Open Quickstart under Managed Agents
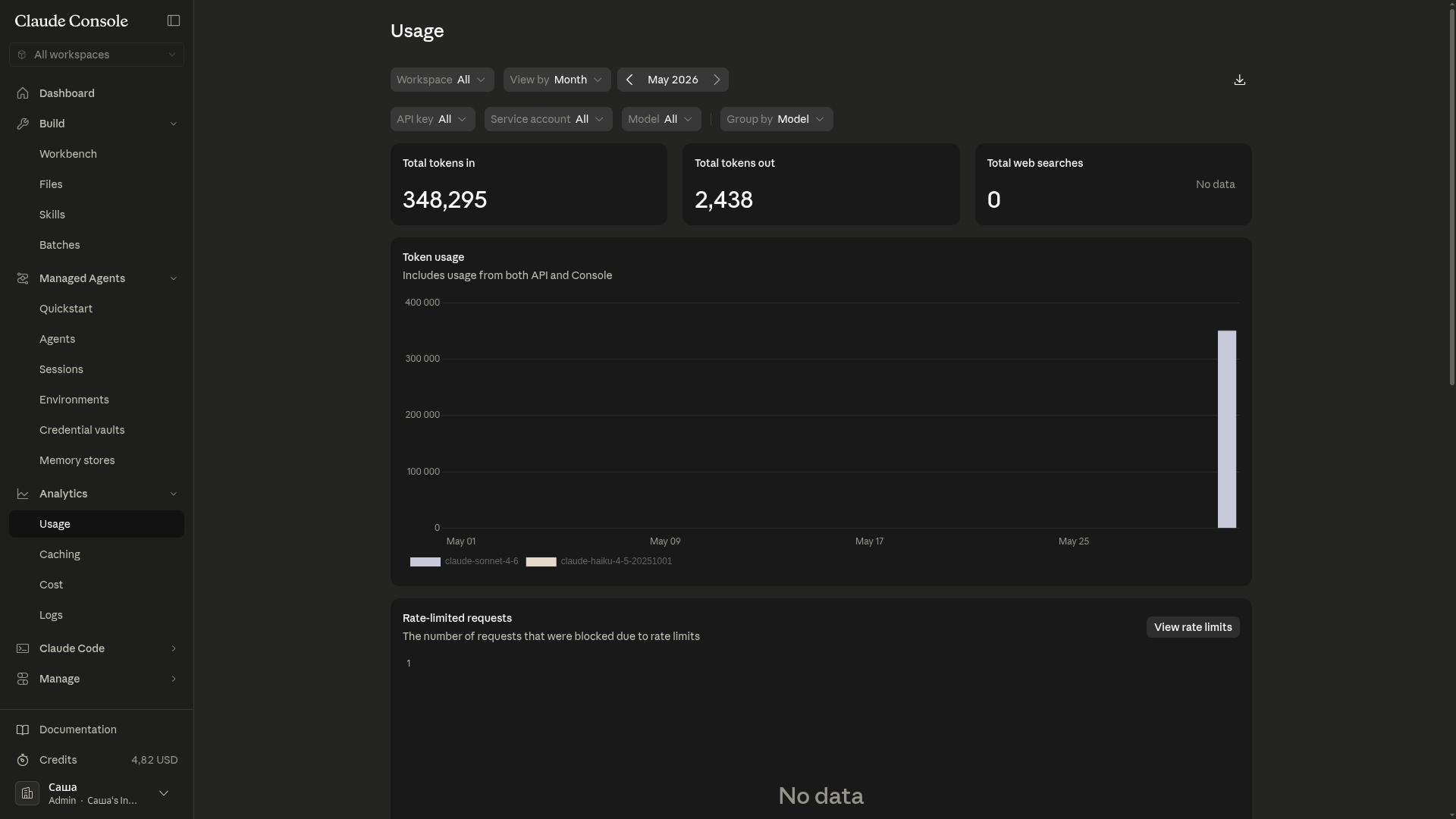The width and height of the screenshot is (1456, 819). 96,309
